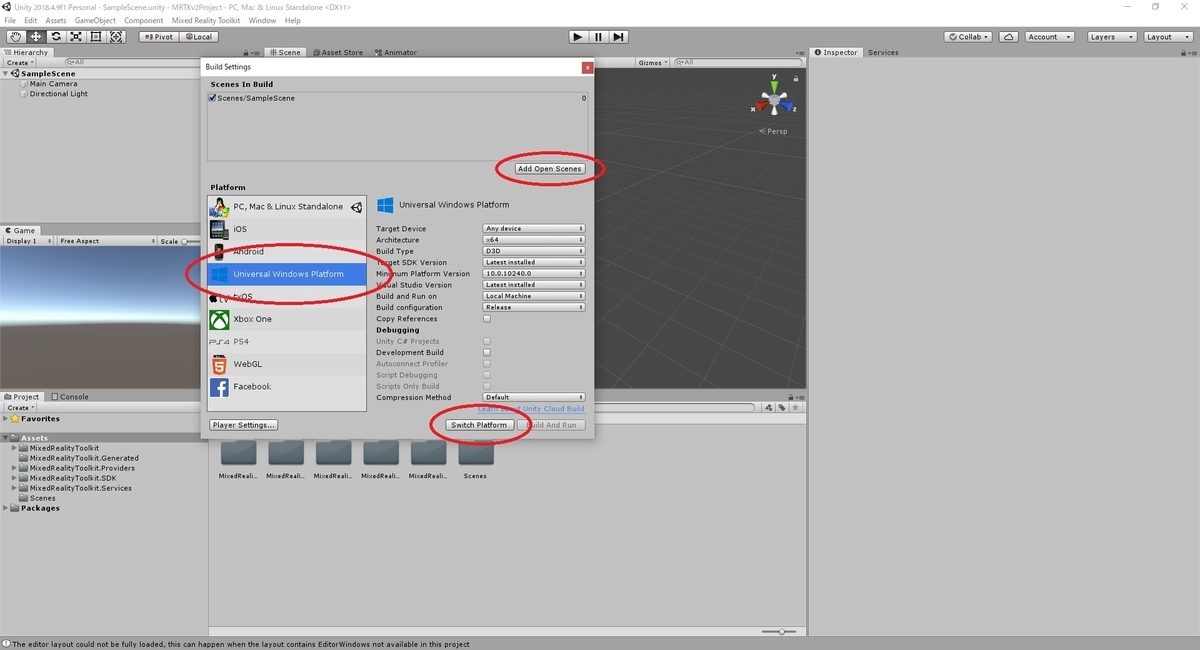Open the Minimum Platform Version dropdown
1200x650 pixels.
tap(534, 273)
